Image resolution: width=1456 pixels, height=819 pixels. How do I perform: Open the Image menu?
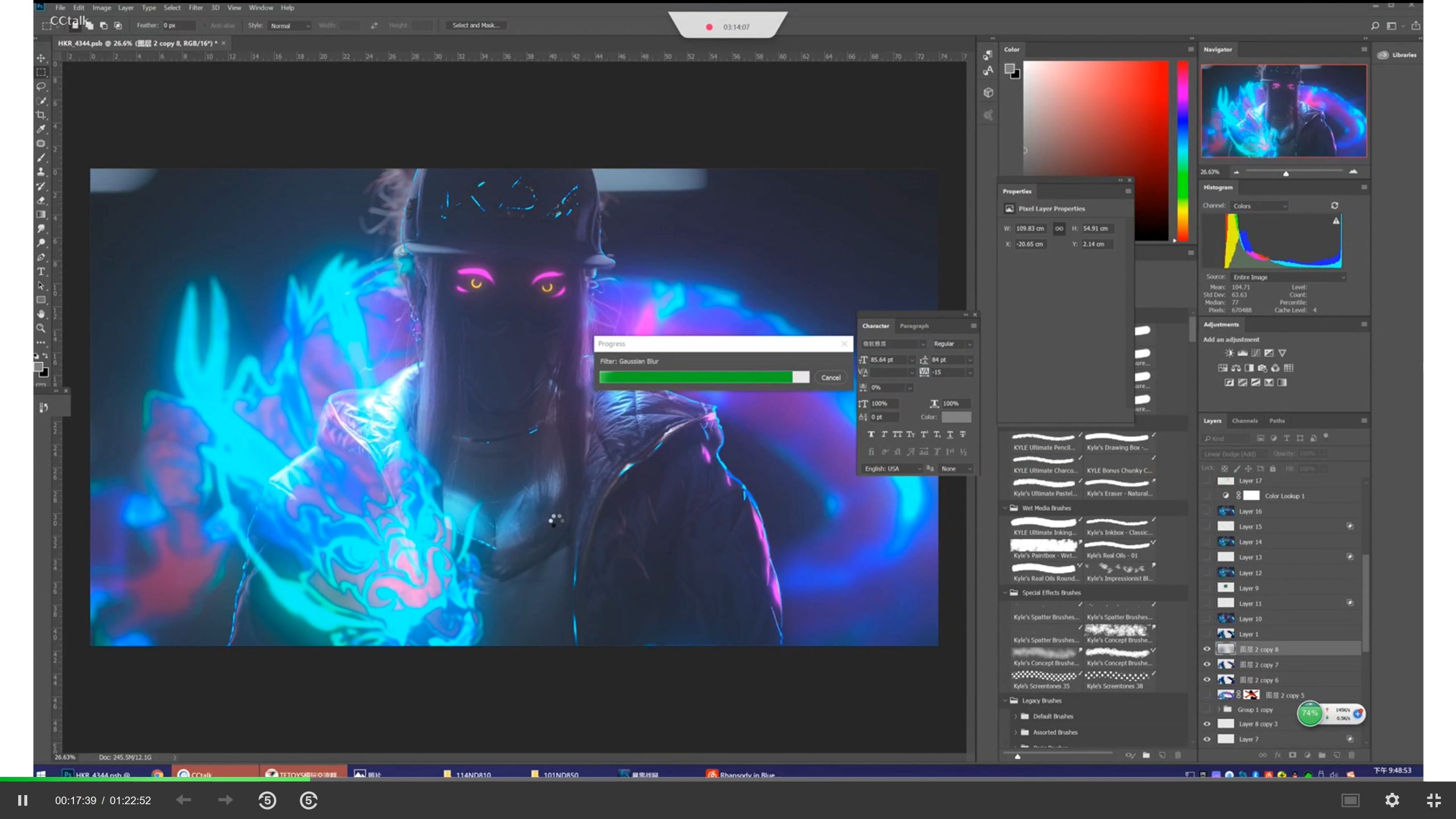[x=102, y=7]
